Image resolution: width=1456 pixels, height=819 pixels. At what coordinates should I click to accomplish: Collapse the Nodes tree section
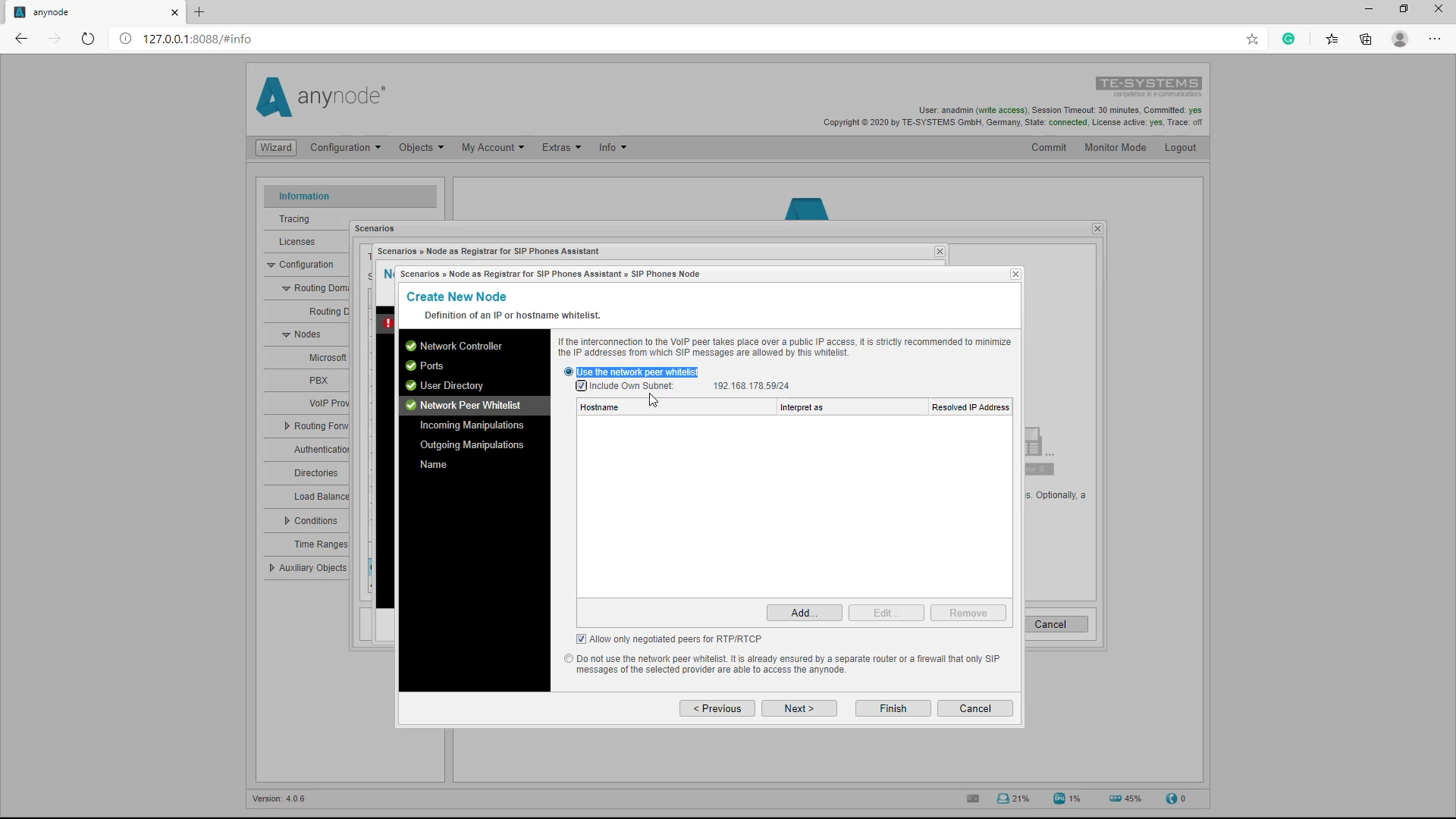(x=286, y=334)
